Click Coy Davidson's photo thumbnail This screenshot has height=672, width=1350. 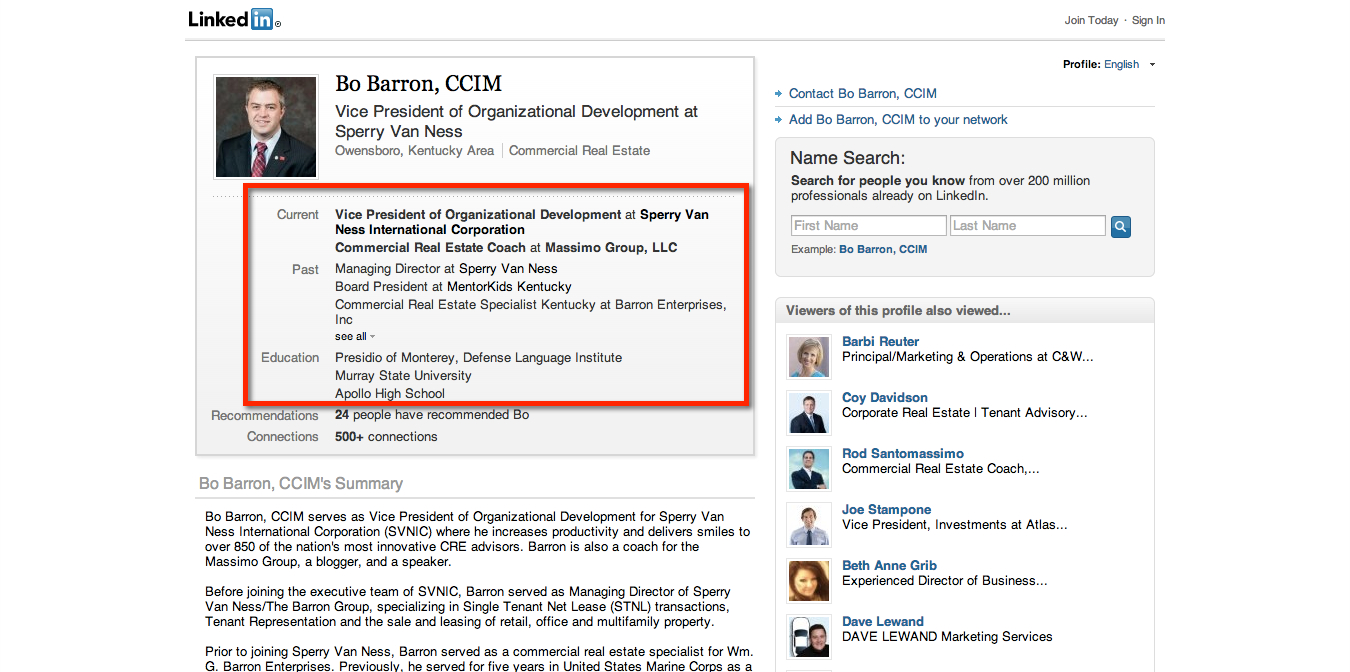click(808, 413)
